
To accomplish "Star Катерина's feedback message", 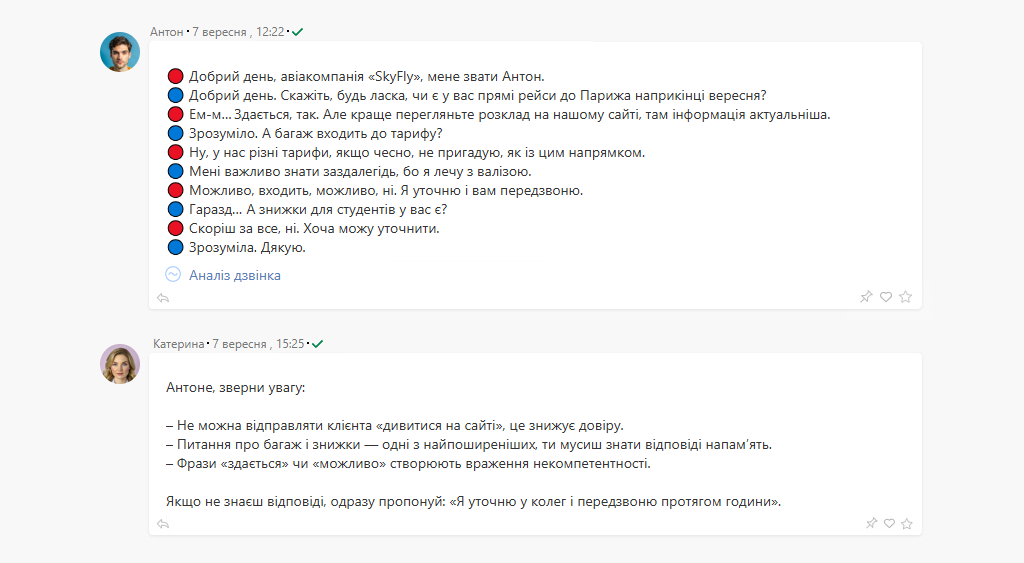I will tap(906, 523).
